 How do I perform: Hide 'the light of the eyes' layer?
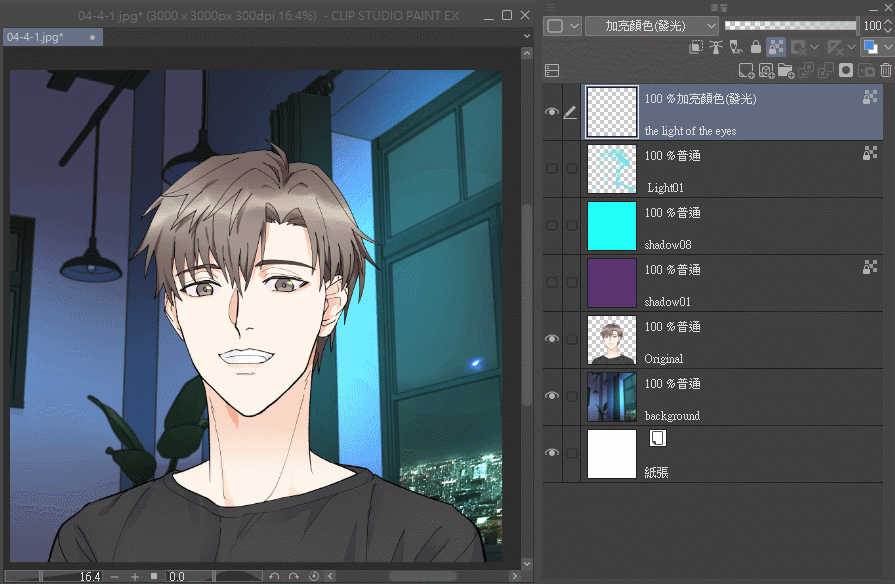coord(551,112)
